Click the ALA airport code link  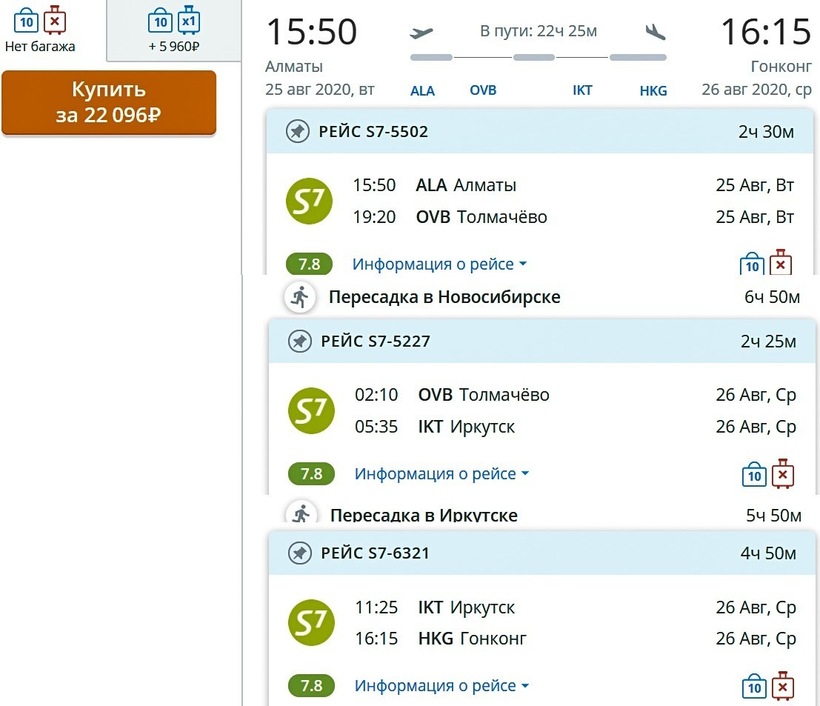[423, 90]
